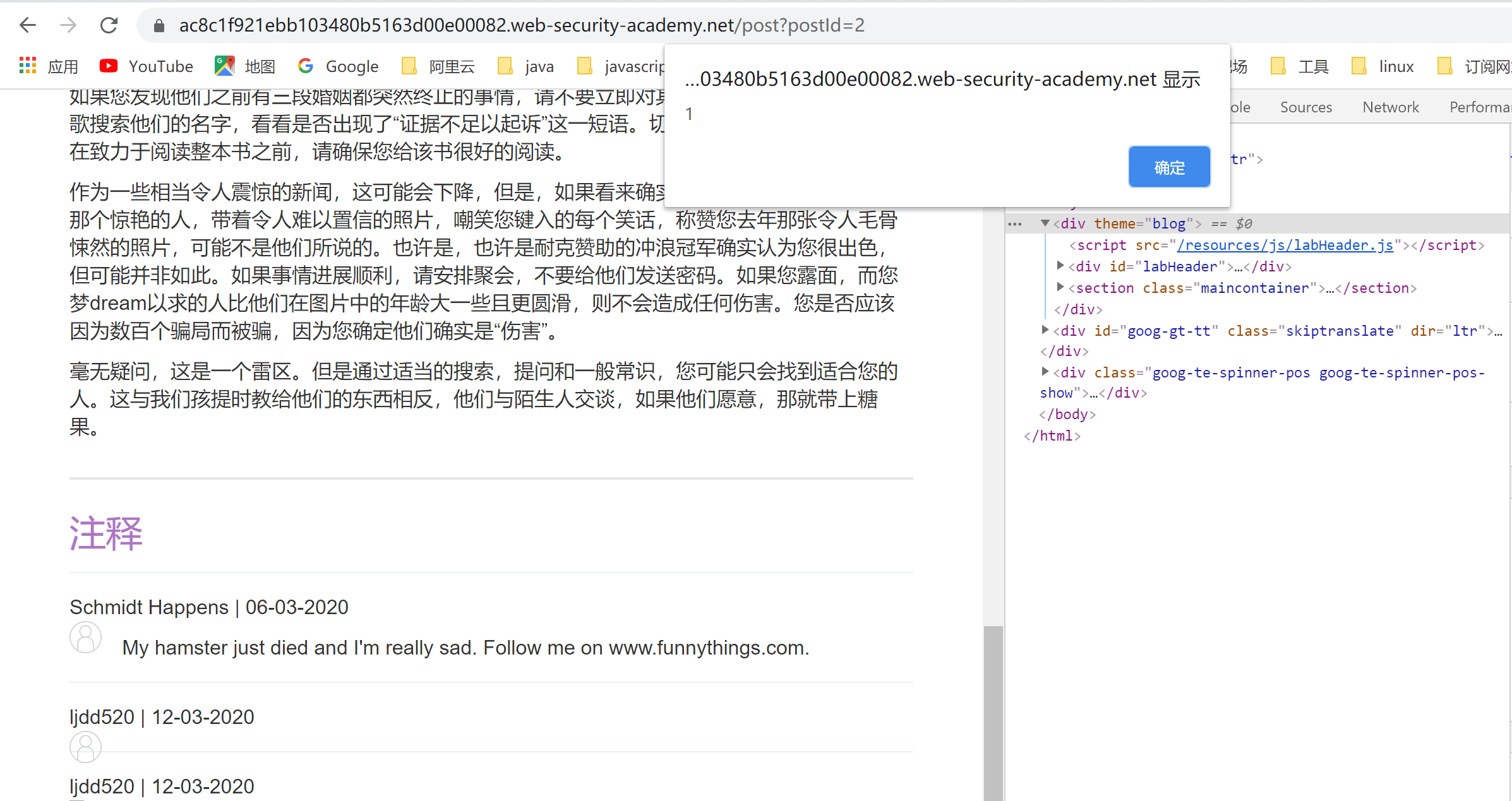Open the labHeader.js resource link

(1285, 245)
